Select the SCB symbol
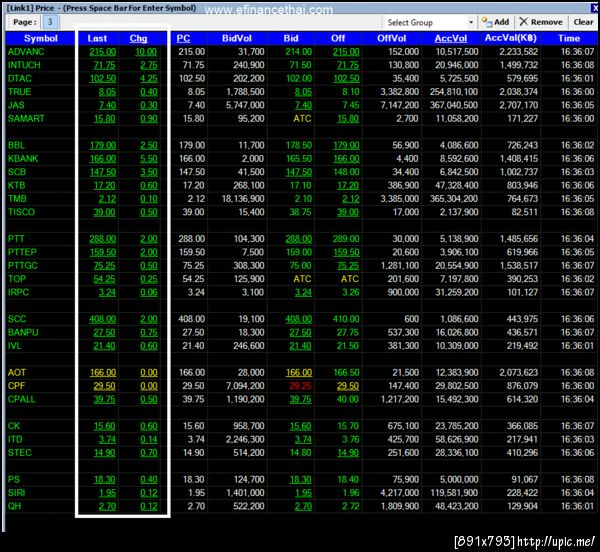The width and height of the screenshot is (600, 552). tap(17, 172)
